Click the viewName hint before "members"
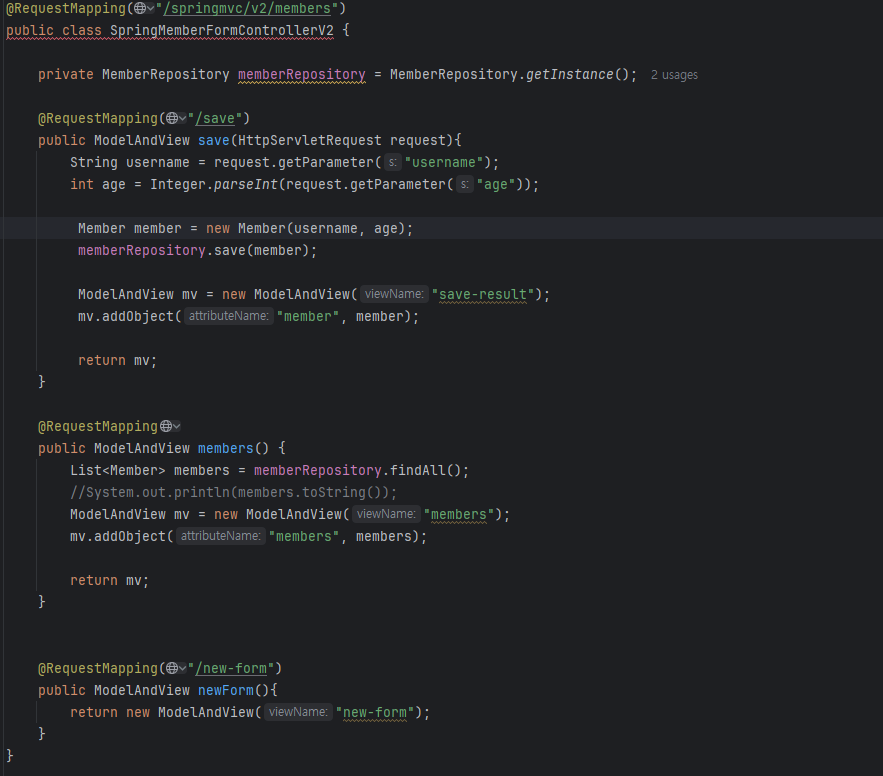 386,514
